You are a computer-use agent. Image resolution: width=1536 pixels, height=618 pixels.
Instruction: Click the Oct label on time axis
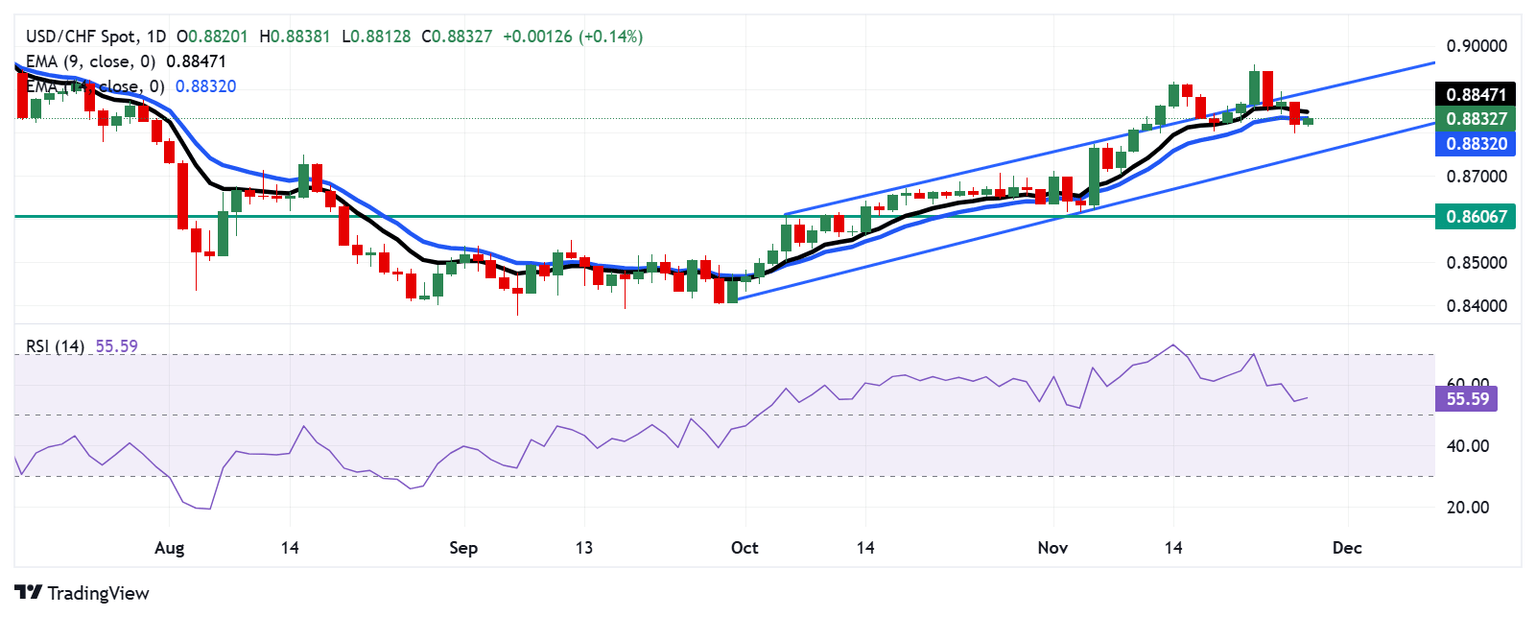coord(745,549)
